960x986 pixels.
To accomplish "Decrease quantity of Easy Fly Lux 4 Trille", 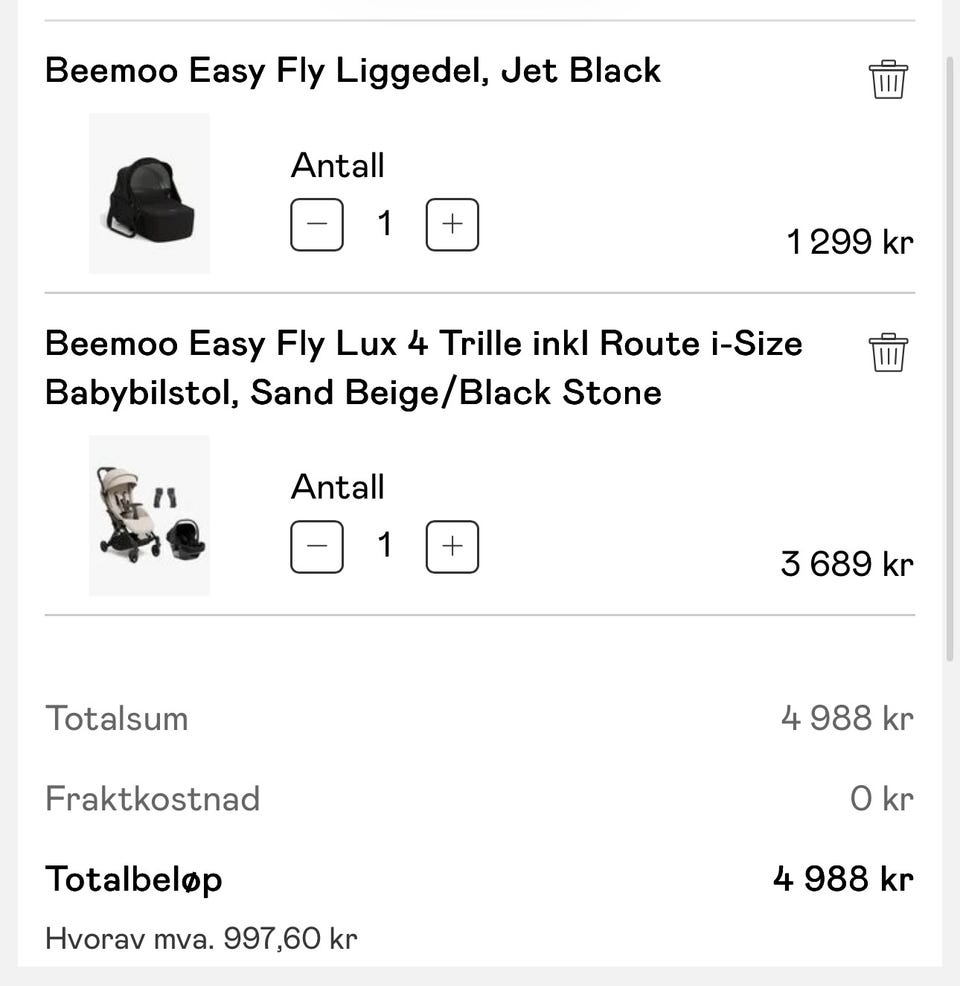I will (317, 547).
